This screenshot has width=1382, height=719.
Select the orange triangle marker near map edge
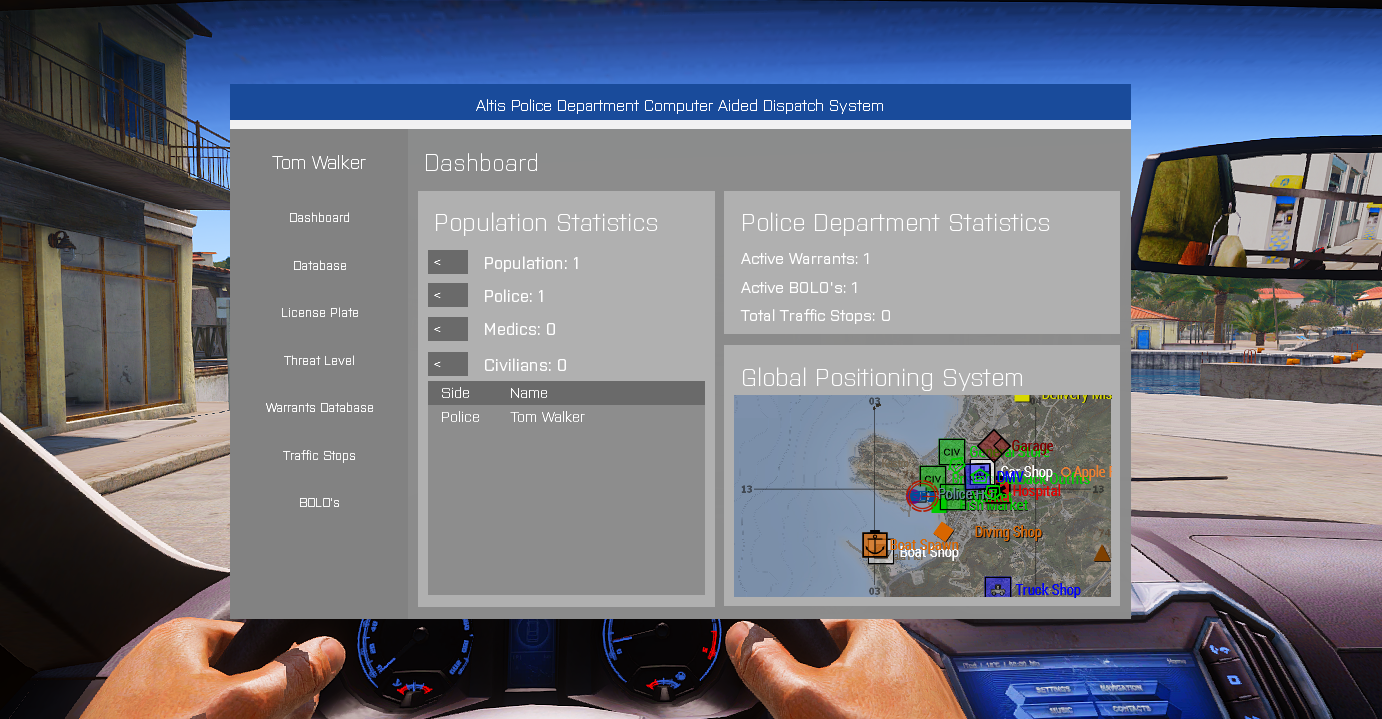coord(1101,555)
